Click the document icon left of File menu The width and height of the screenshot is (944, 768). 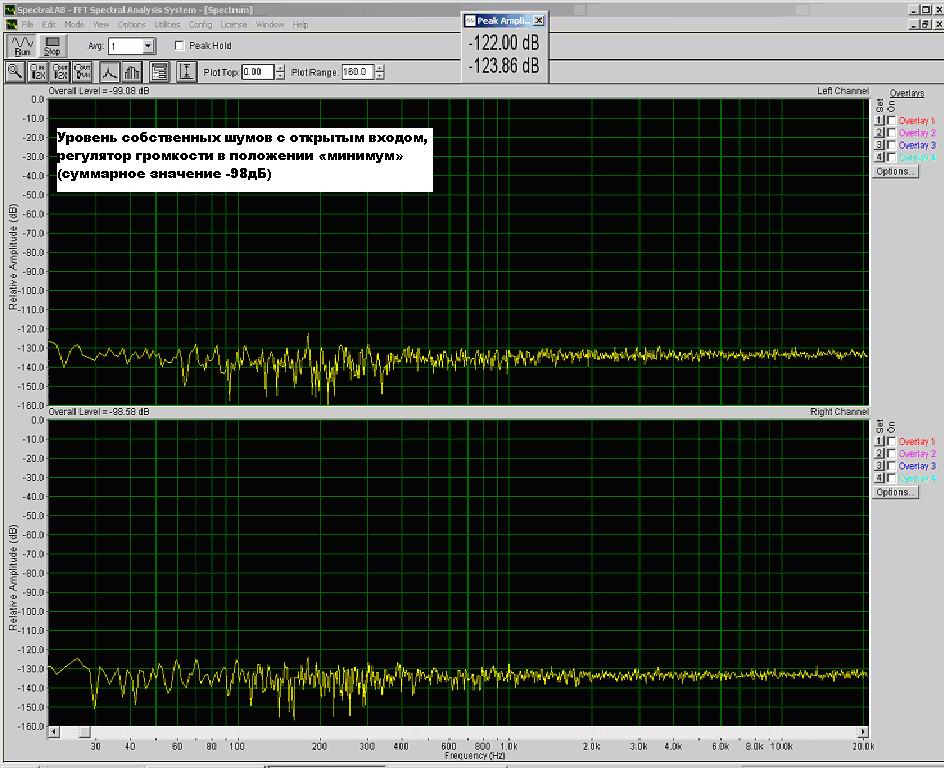click(11, 25)
